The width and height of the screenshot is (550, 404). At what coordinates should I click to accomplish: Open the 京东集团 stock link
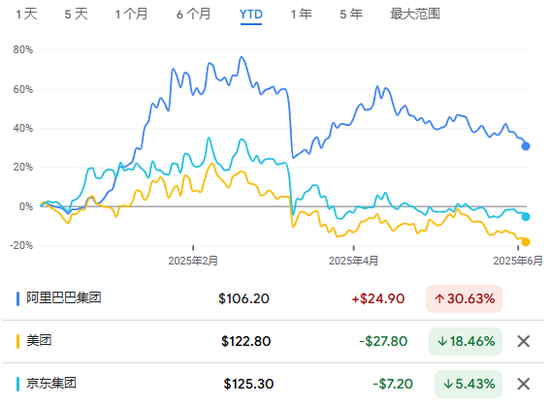52,383
